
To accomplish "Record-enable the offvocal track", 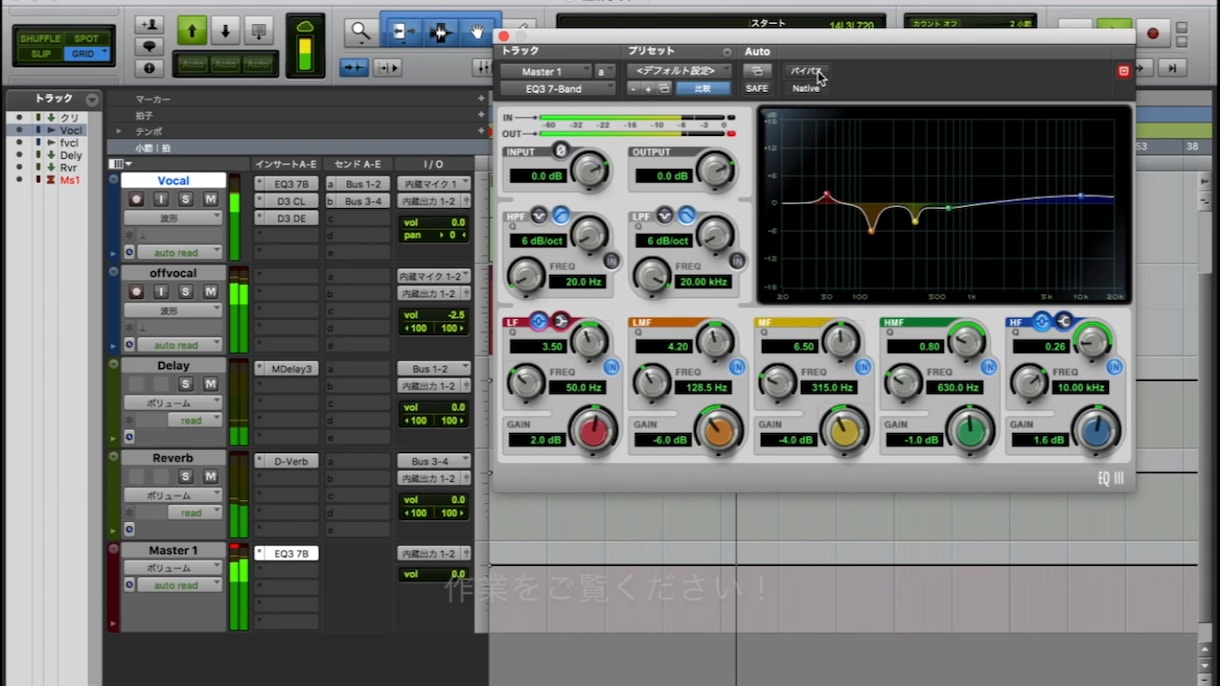I will point(136,292).
